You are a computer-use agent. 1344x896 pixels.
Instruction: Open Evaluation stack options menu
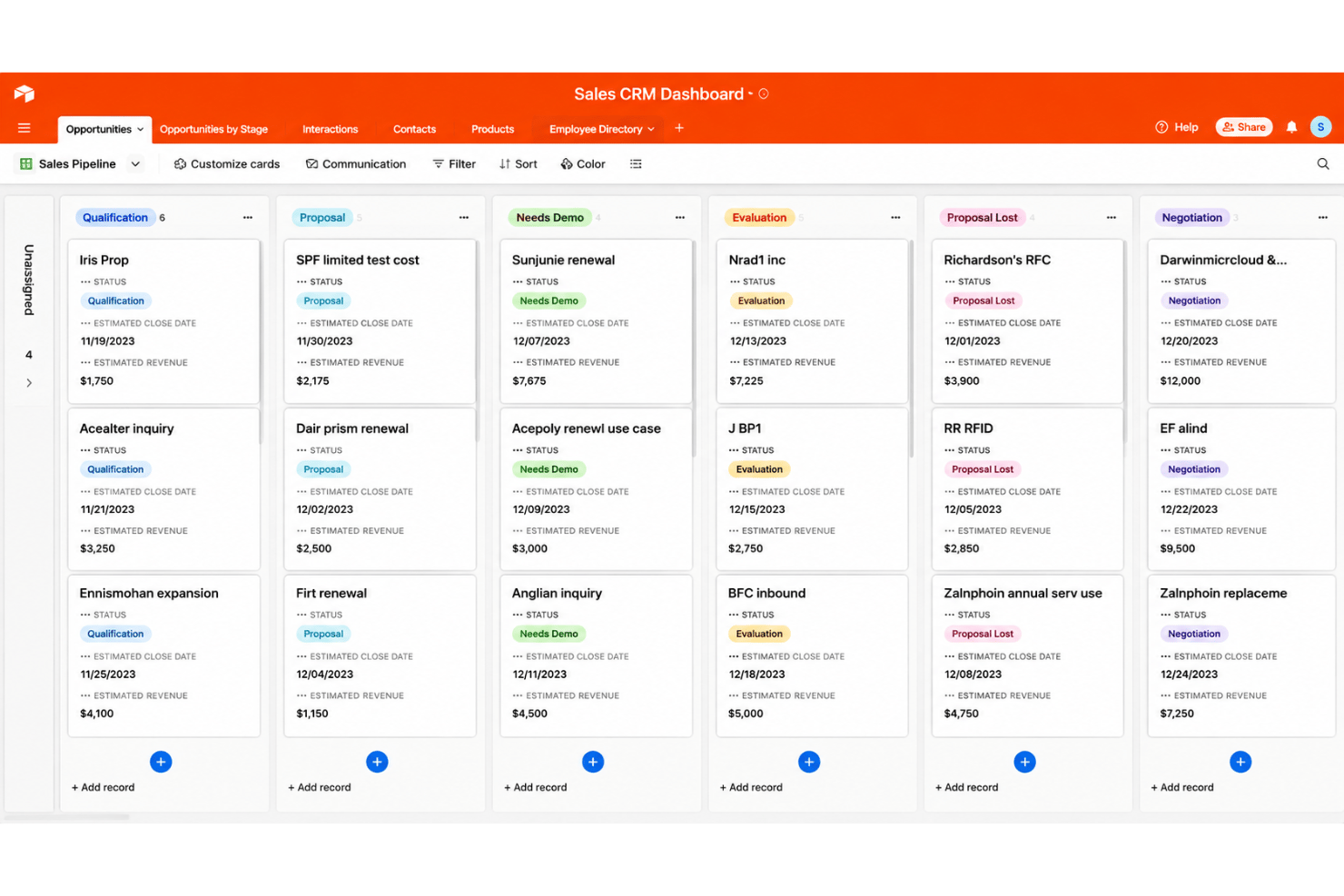coord(895,218)
